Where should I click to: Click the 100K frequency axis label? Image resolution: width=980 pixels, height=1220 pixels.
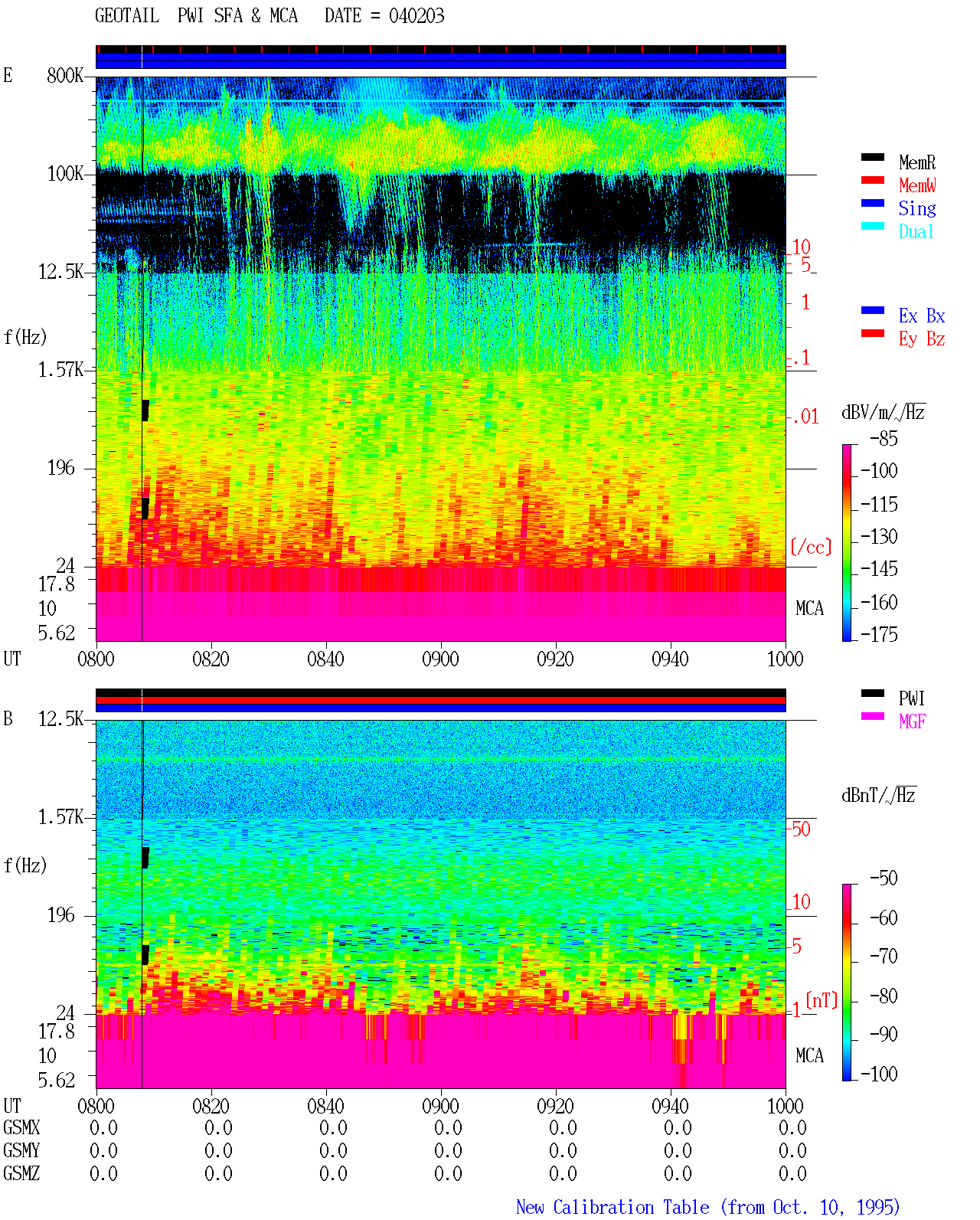[x=65, y=174]
